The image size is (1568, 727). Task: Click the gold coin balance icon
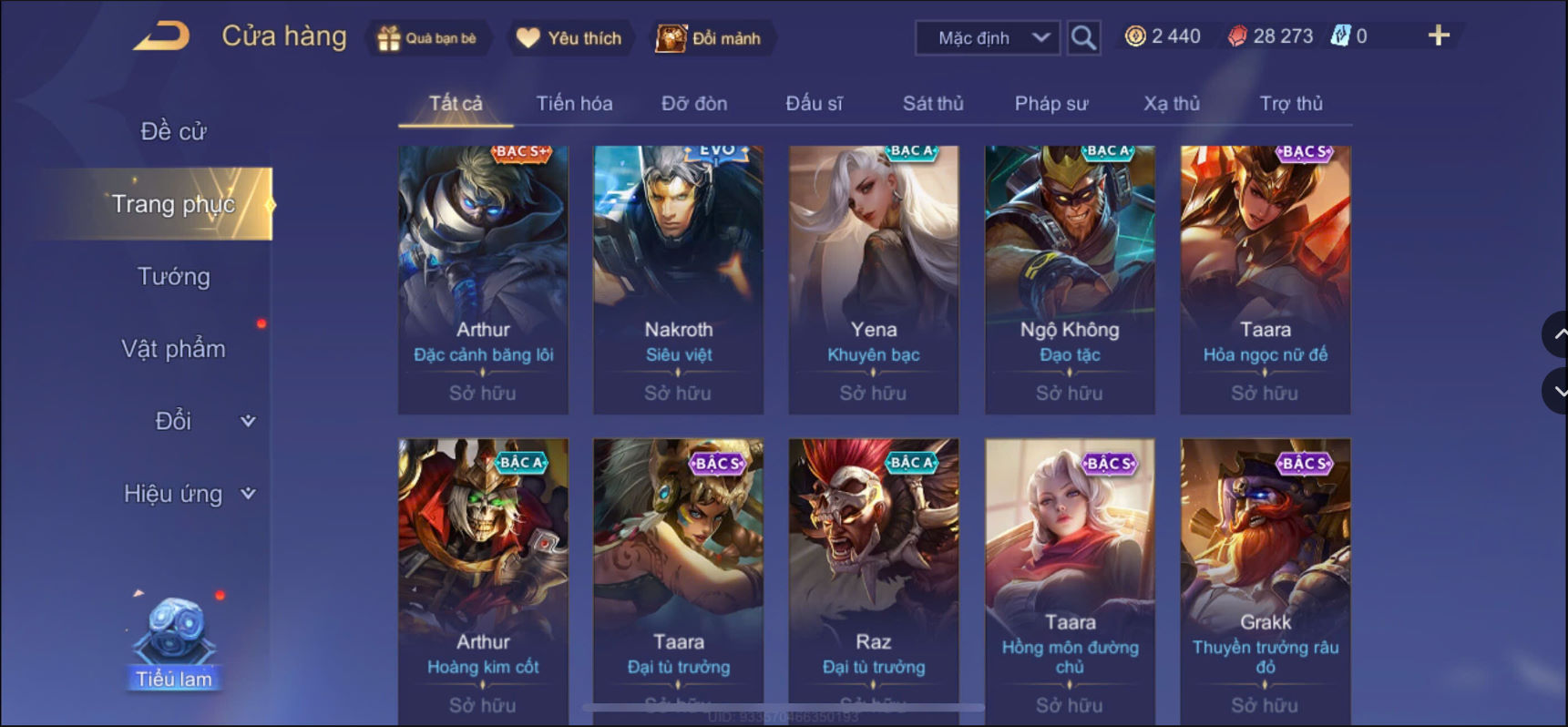[x=1135, y=36]
